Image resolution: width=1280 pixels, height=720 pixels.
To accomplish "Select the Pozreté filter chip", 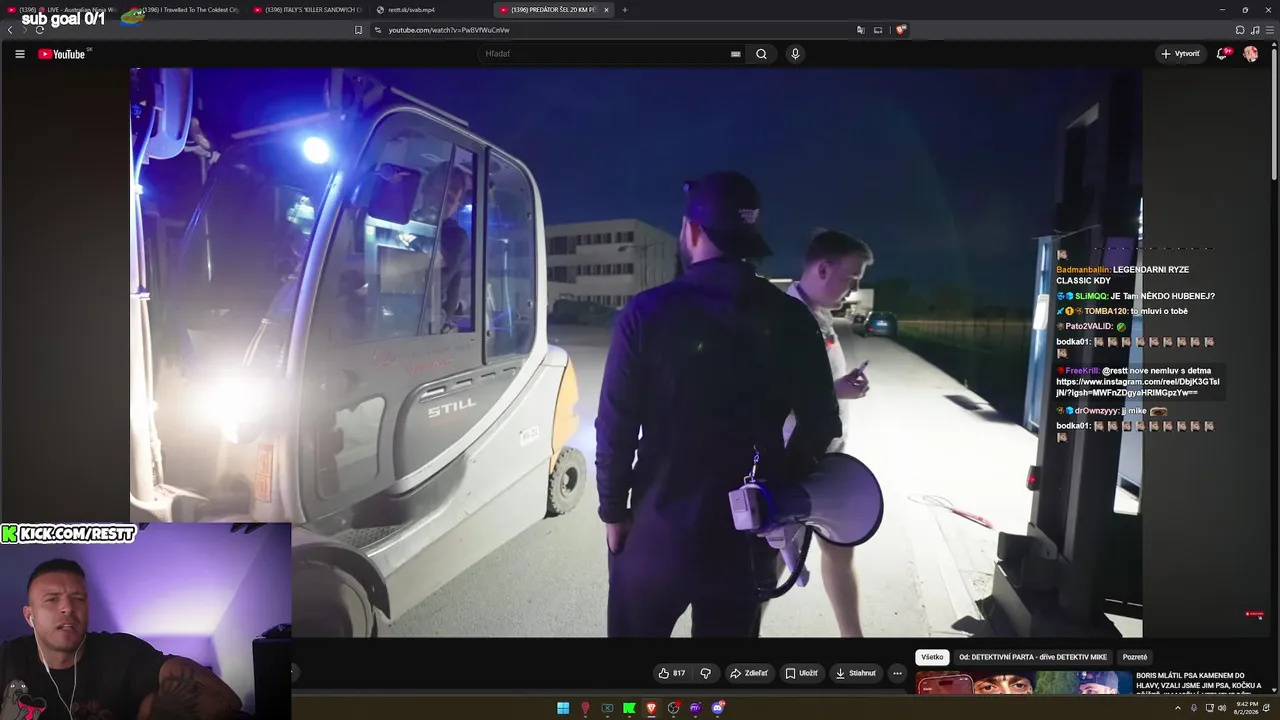I will click(1135, 657).
